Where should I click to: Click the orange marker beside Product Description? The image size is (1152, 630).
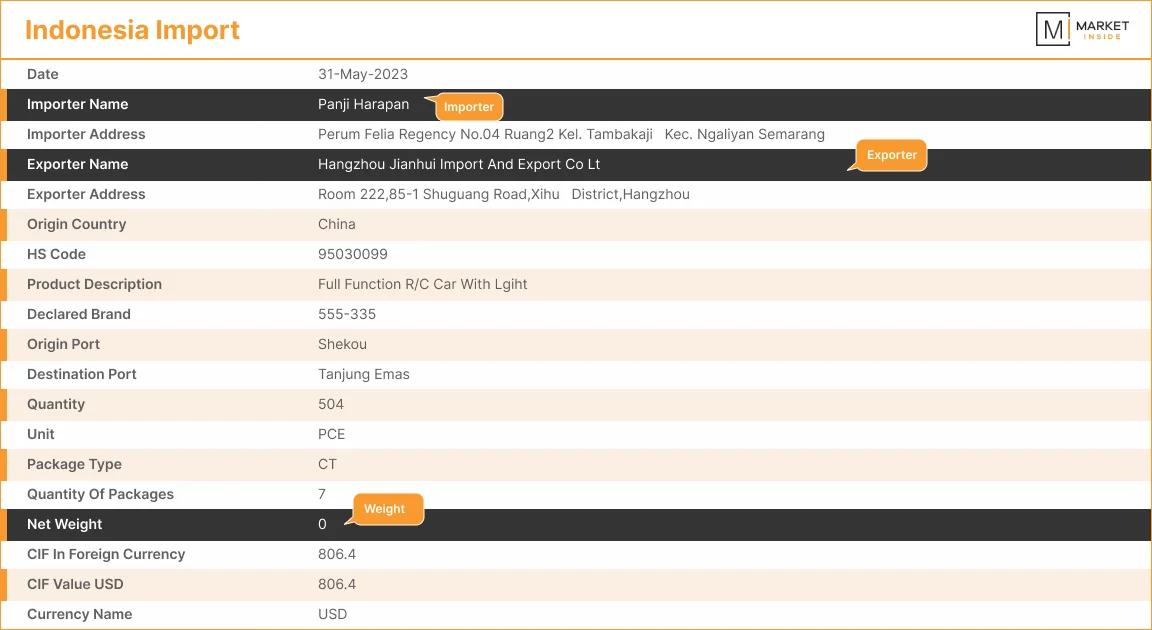point(6,283)
